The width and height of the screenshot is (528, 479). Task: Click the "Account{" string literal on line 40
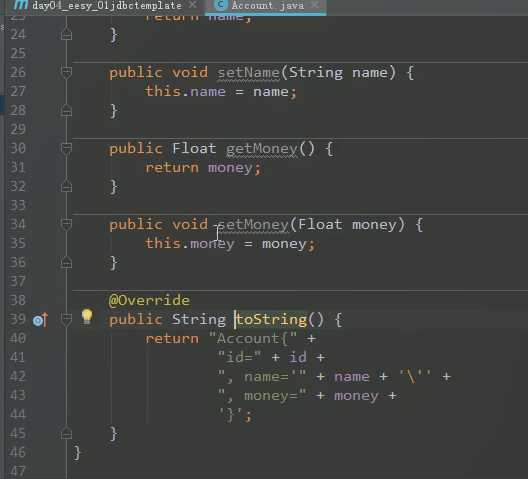tap(253, 339)
